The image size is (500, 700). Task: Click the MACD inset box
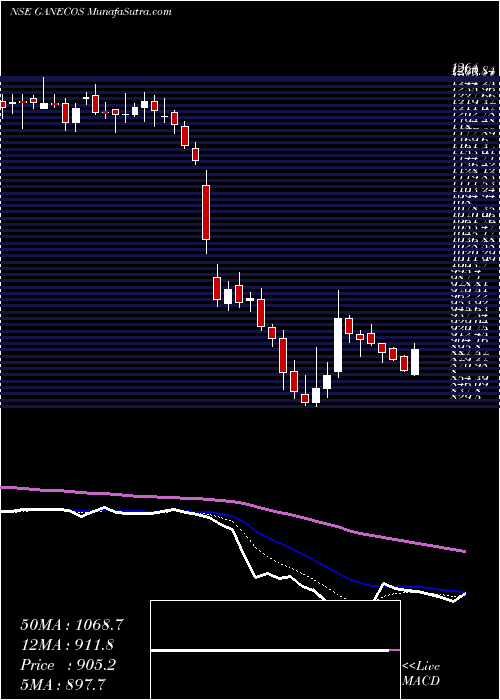[275, 650]
